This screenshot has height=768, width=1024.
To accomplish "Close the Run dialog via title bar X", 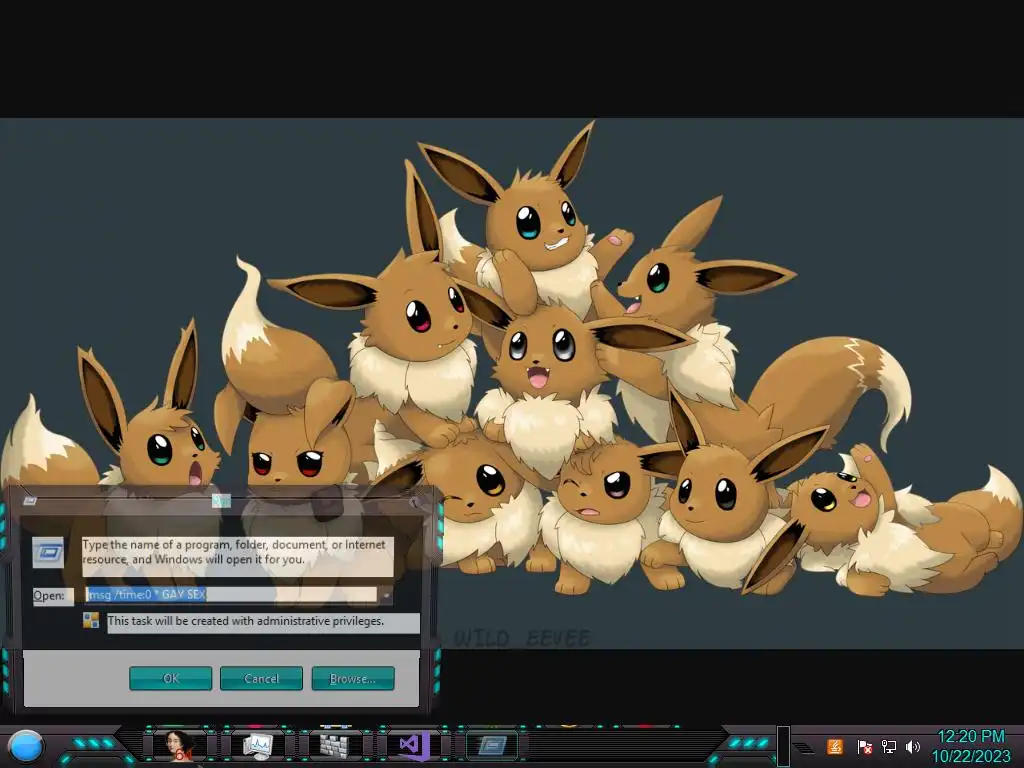I will (413, 502).
